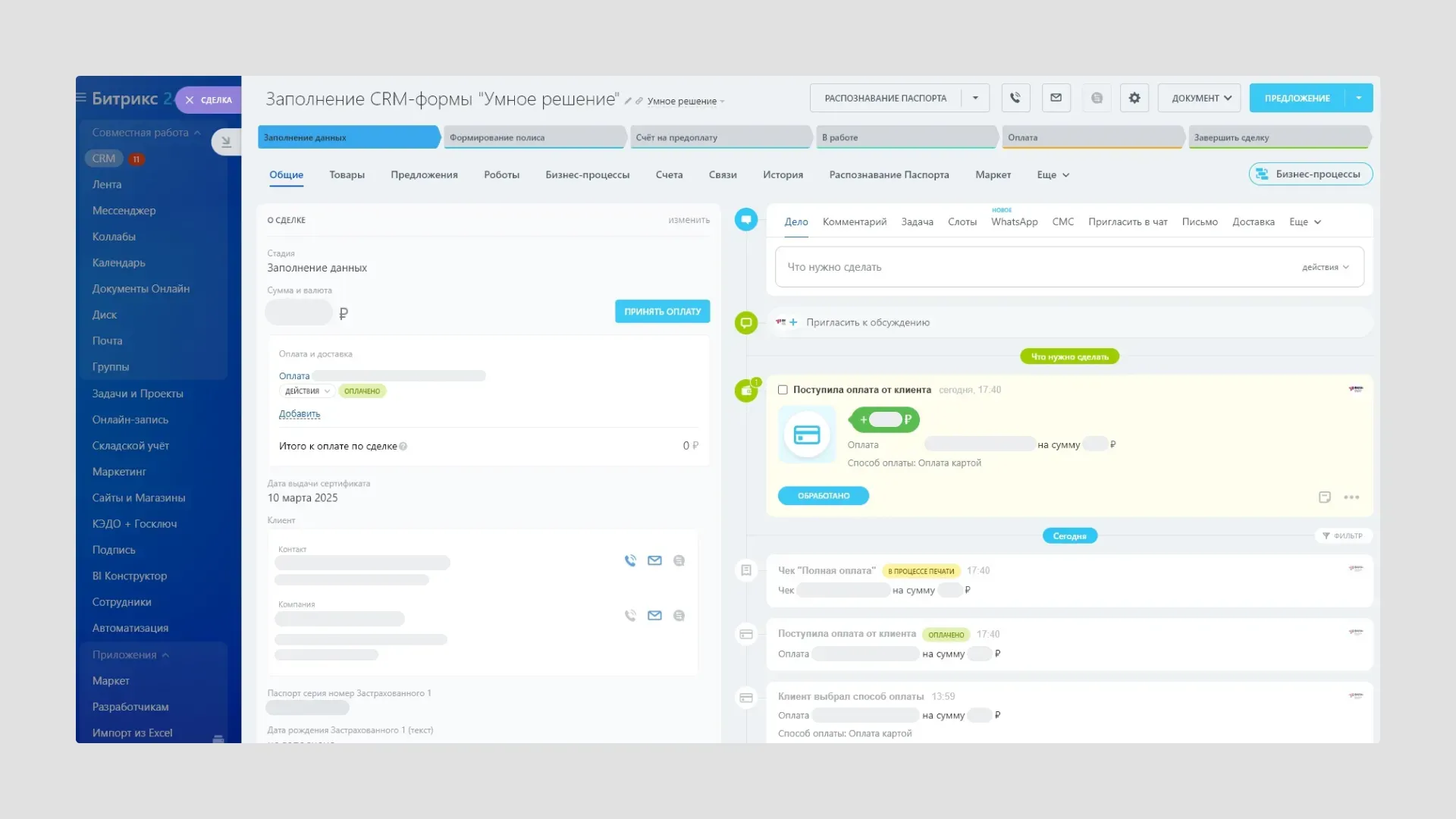
Task: Open the settings gear icon in header
Action: click(1134, 98)
